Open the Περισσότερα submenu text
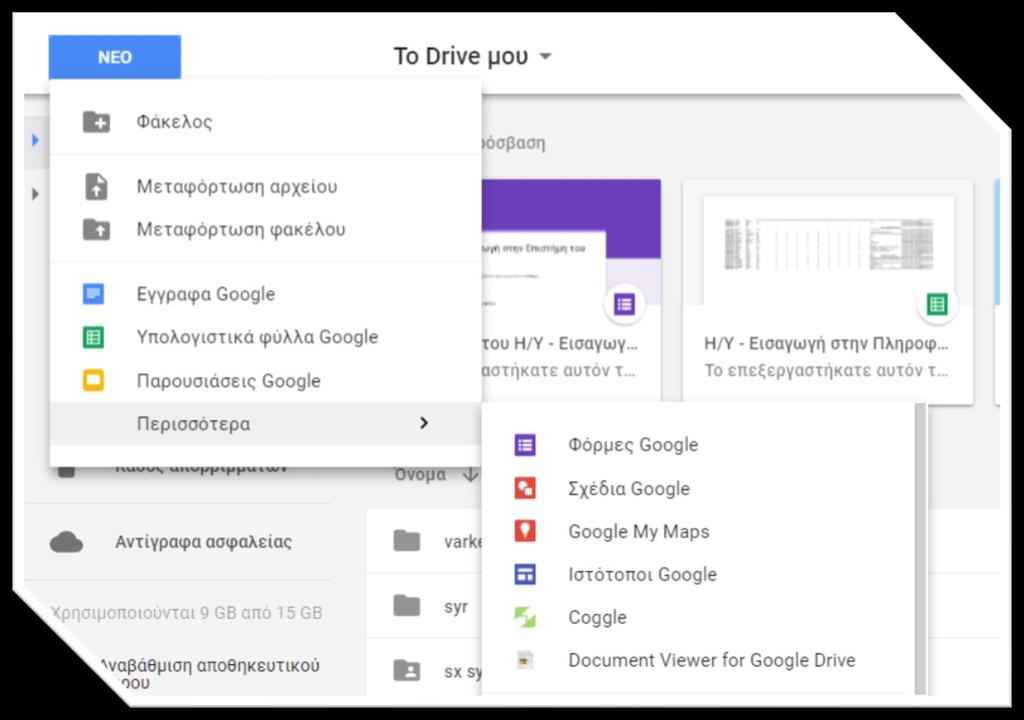Screen dimensions: 1024x720 [193, 423]
